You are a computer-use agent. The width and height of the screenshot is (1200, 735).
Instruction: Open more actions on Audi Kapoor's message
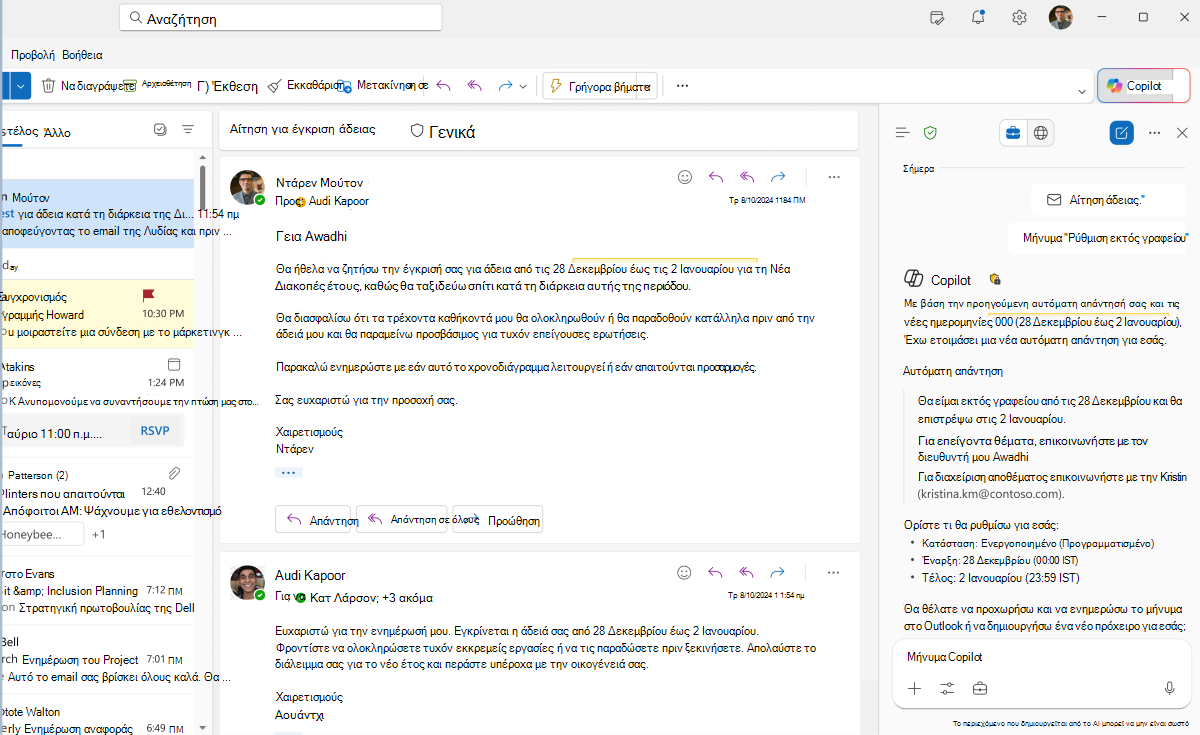[x=834, y=573]
